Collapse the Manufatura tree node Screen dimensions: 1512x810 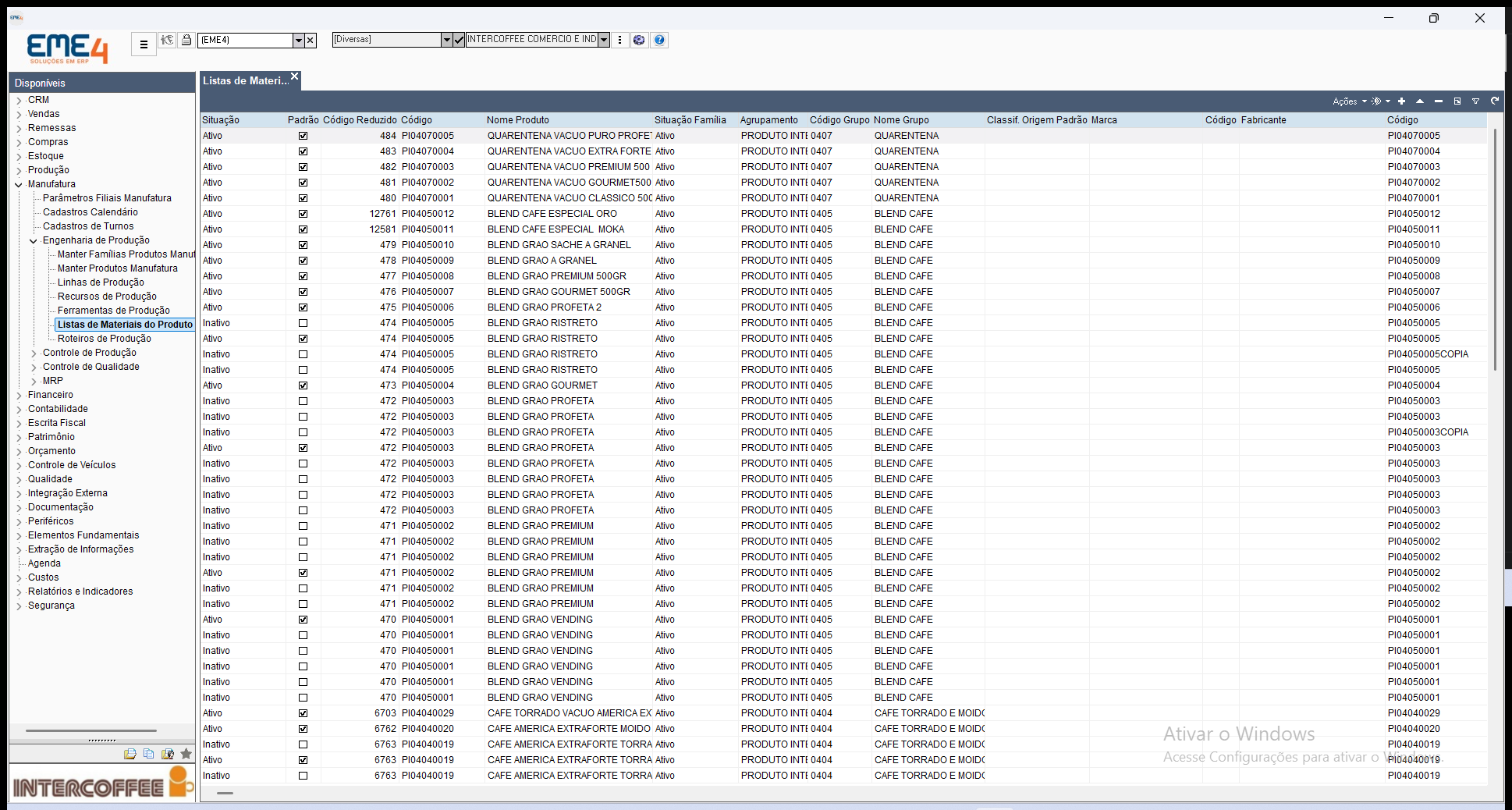(19, 185)
